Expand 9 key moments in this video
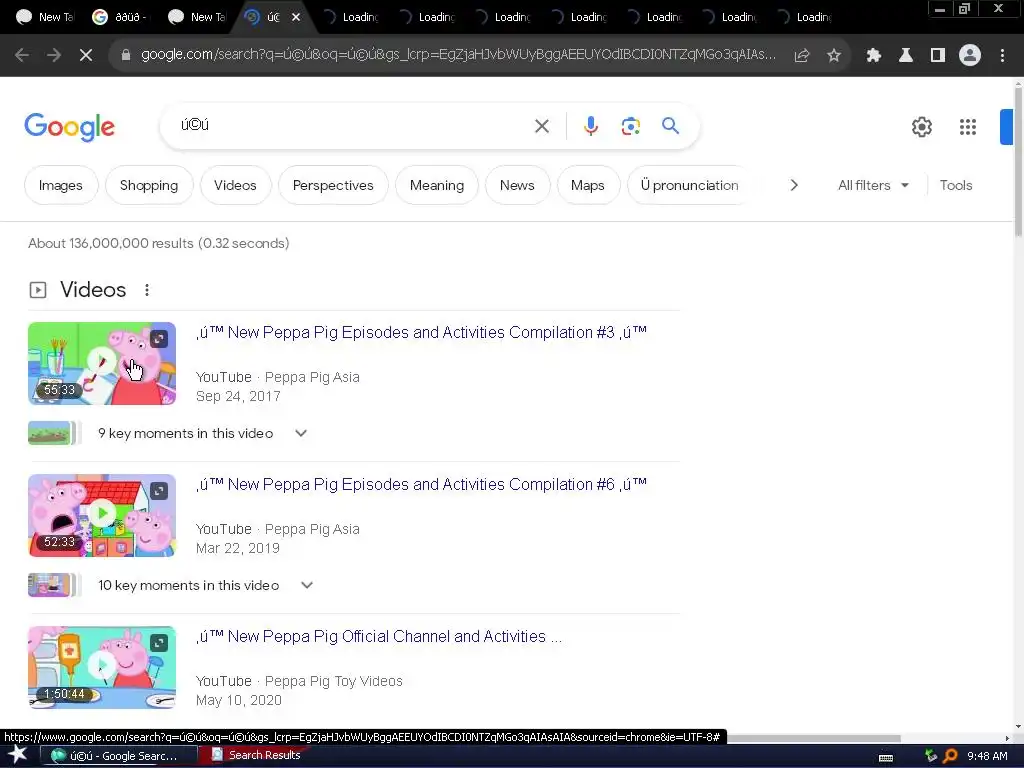The image size is (1024, 768). coord(301,433)
